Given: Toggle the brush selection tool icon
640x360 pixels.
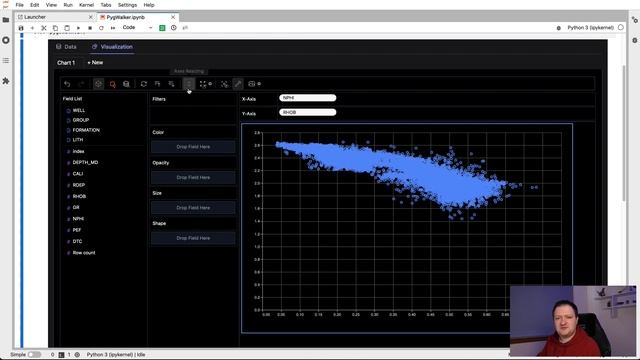Looking at the screenshot, I should (224, 84).
